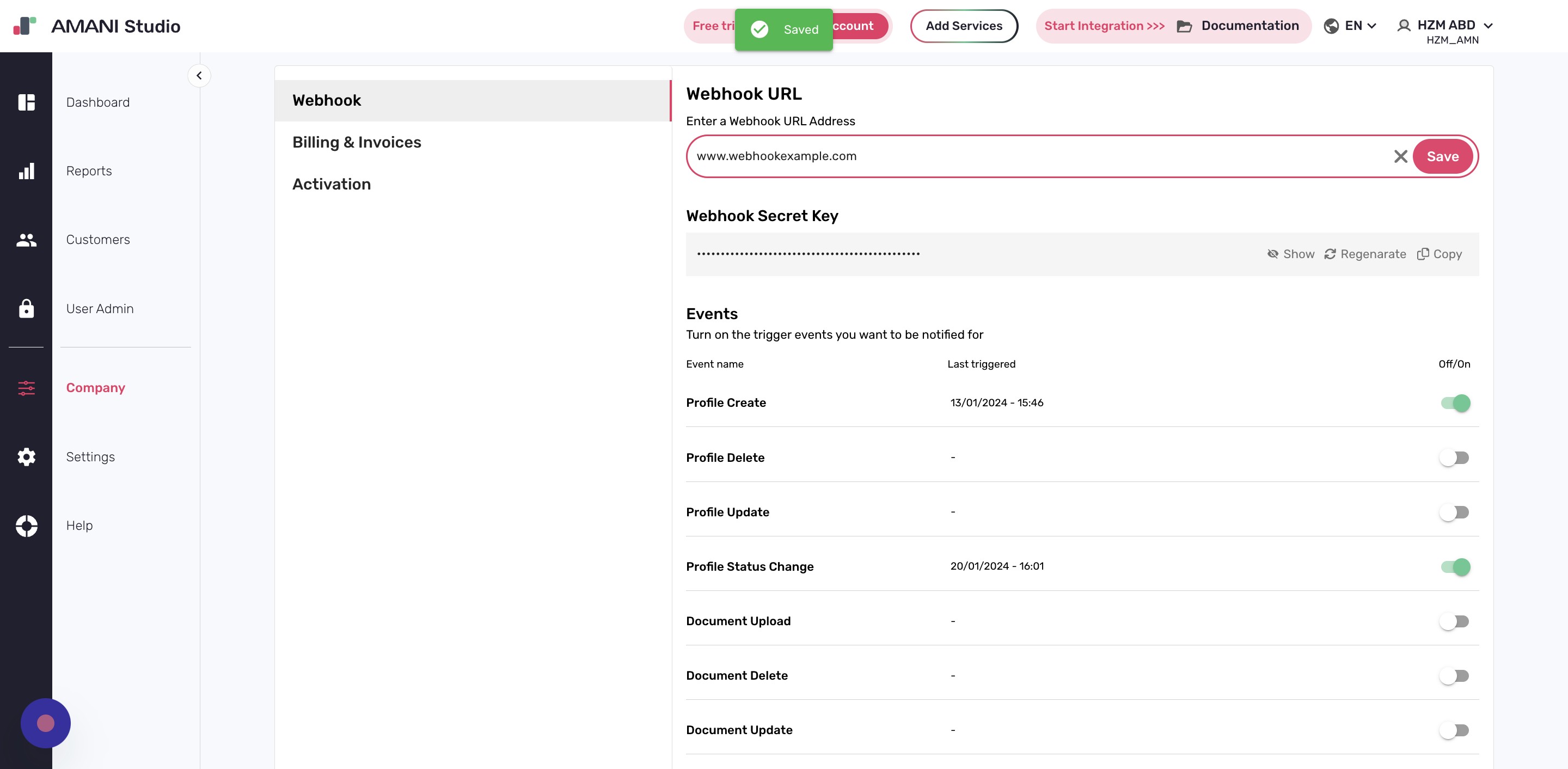
Task: Open the EN language dropdown
Action: [x=1350, y=26]
